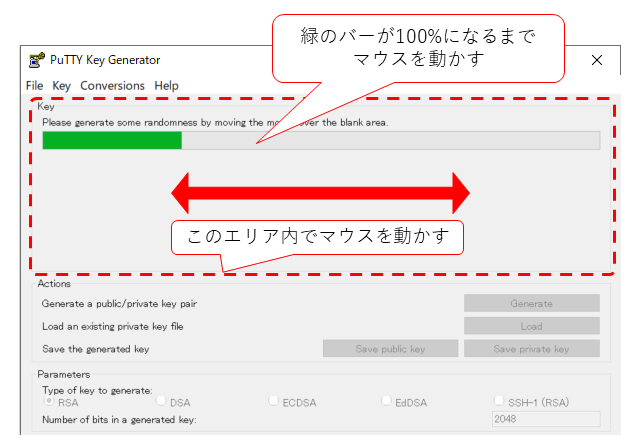640x444 pixels.
Task: Click the Save private key button
Action: 531,349
